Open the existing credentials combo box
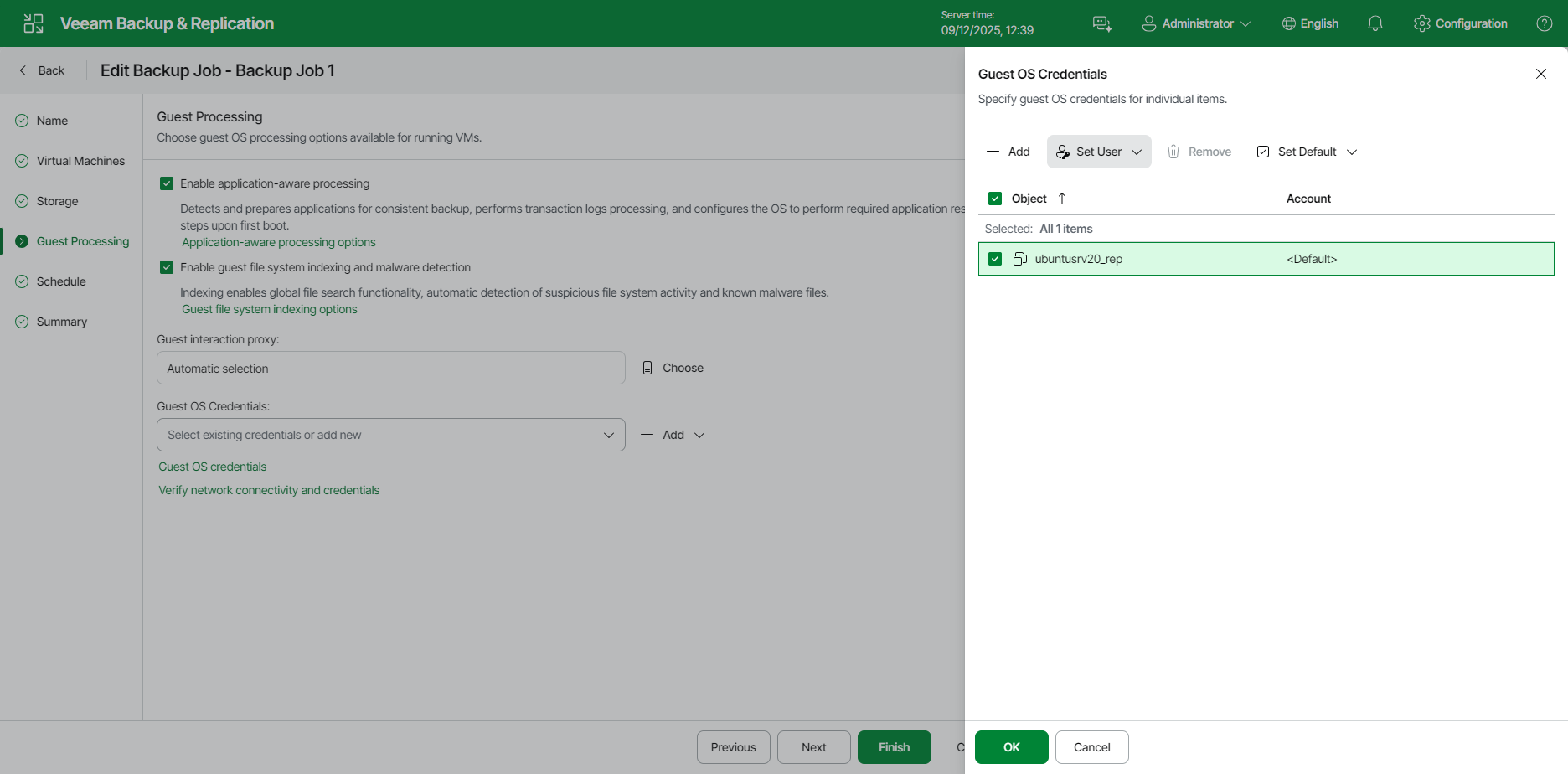Image resolution: width=1568 pixels, height=774 pixels. (x=390, y=435)
